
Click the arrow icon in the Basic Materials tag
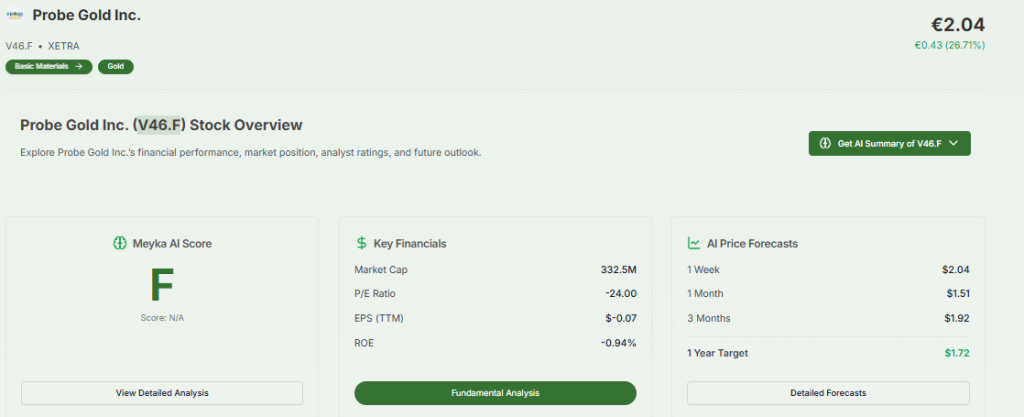78,66
